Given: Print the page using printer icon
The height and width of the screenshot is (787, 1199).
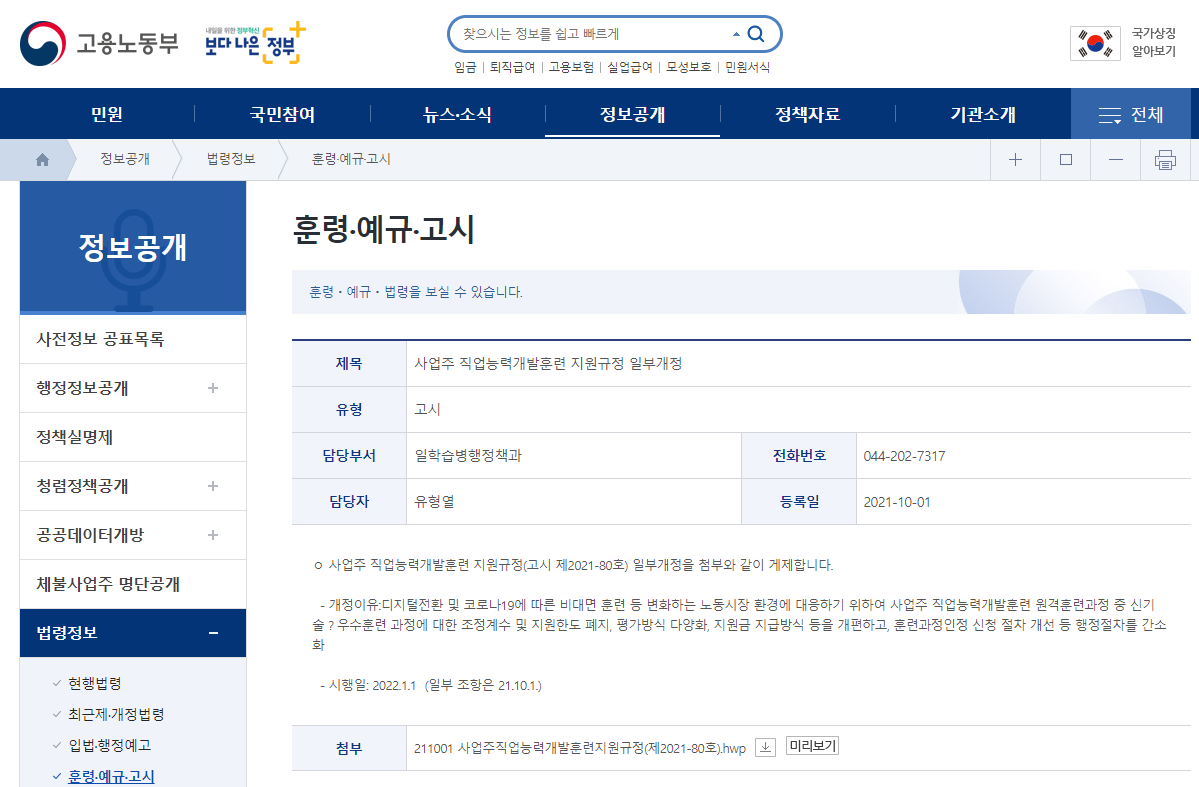Looking at the screenshot, I should point(1165,160).
